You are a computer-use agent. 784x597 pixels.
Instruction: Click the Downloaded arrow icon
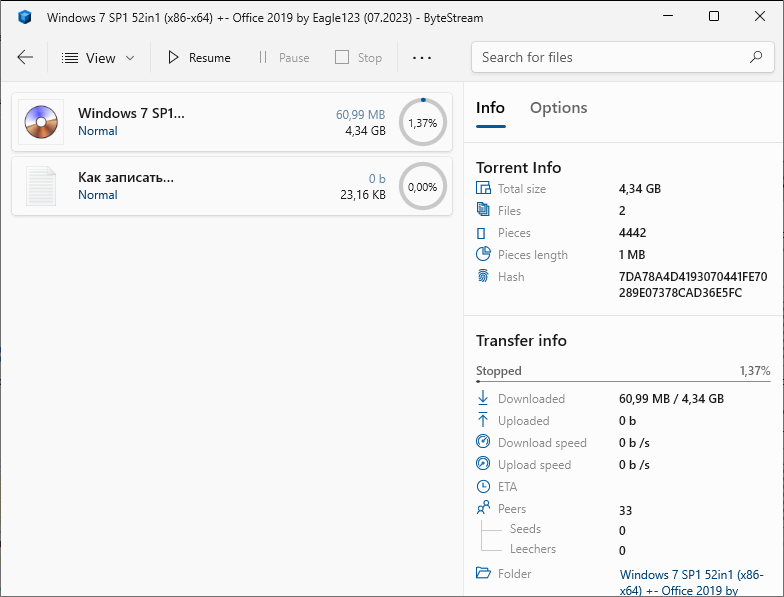483,398
